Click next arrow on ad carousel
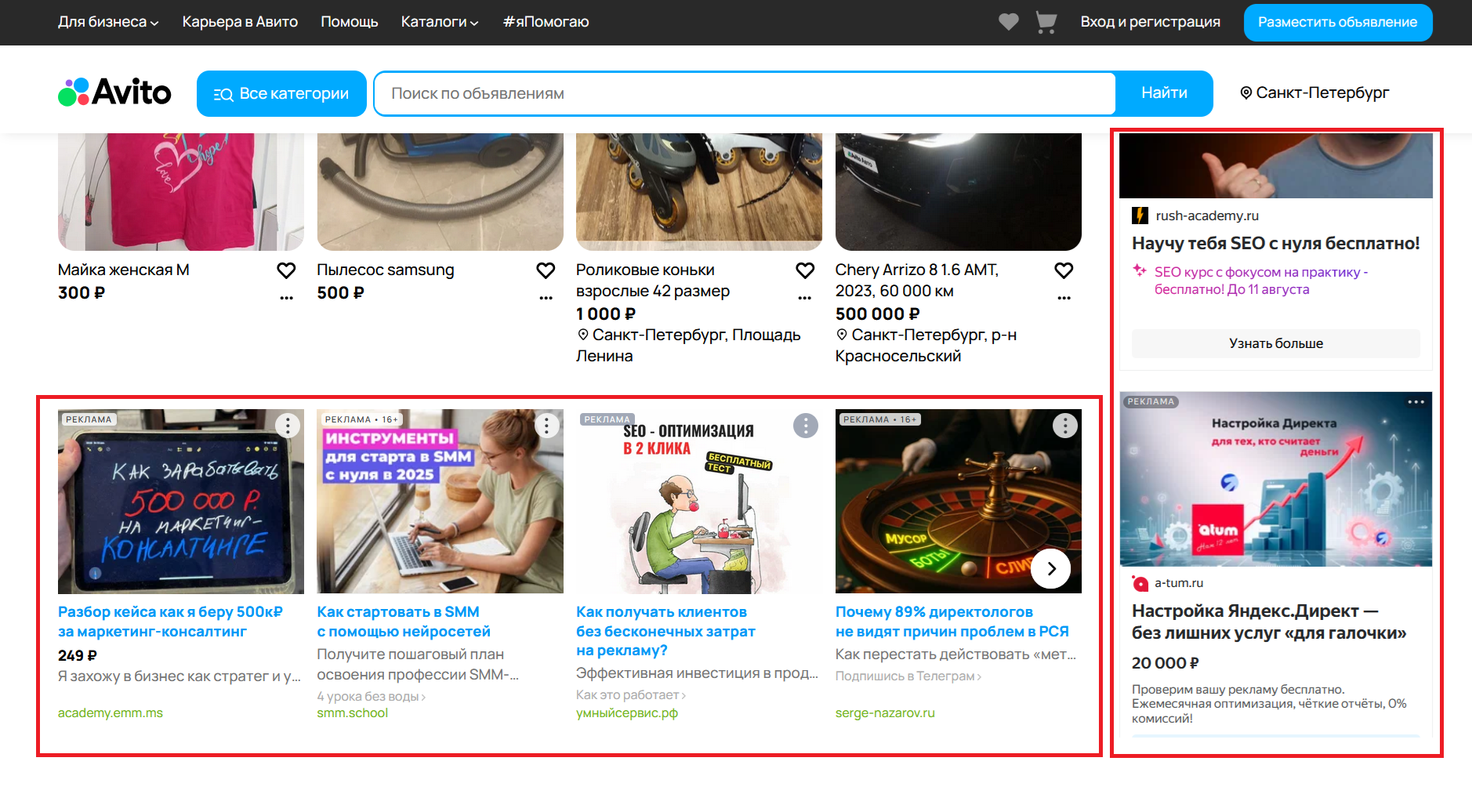Image resolution: width=1472 pixels, height=812 pixels. click(x=1050, y=569)
